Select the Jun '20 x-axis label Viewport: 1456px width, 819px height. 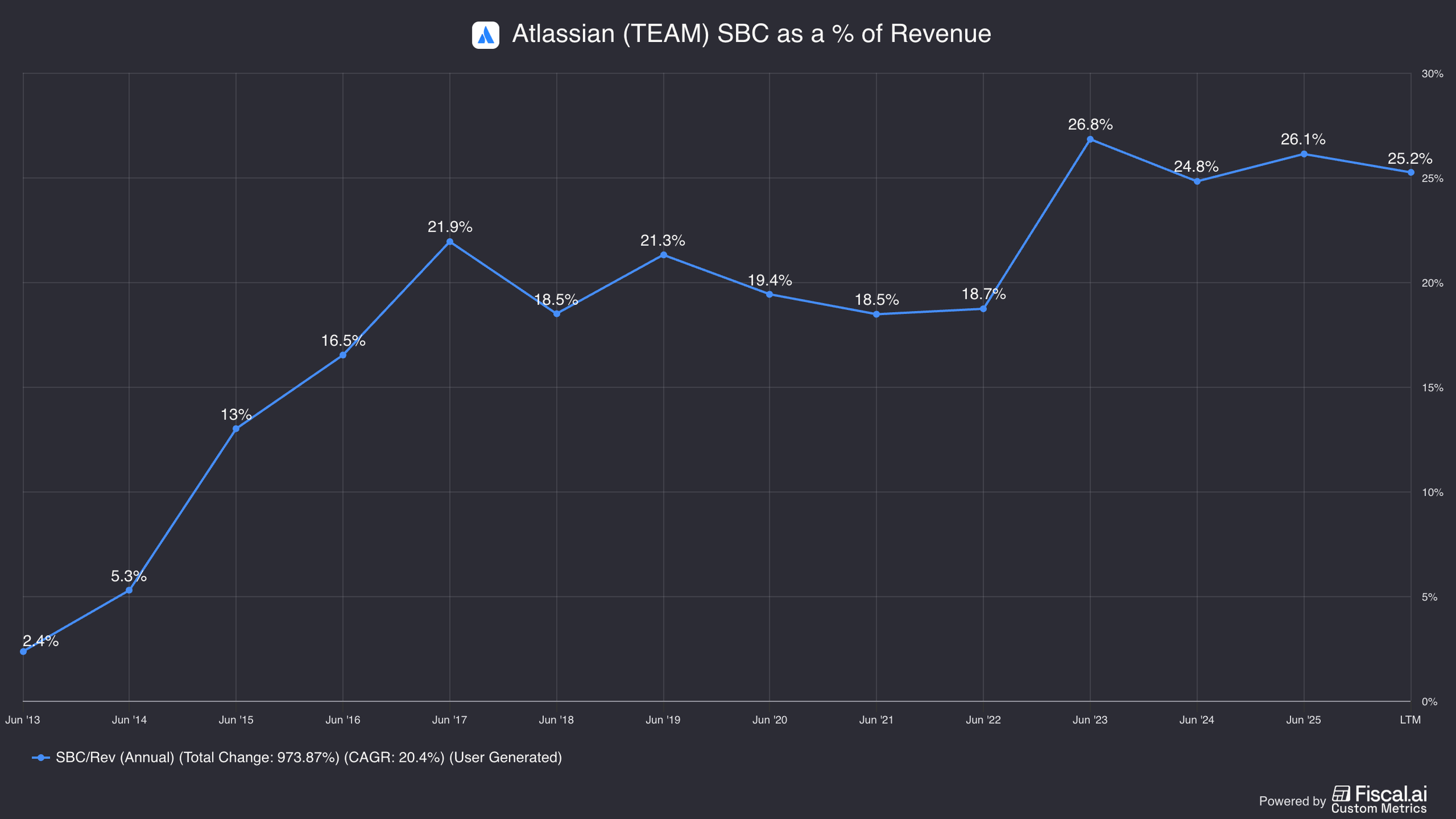pyautogui.click(x=770, y=720)
